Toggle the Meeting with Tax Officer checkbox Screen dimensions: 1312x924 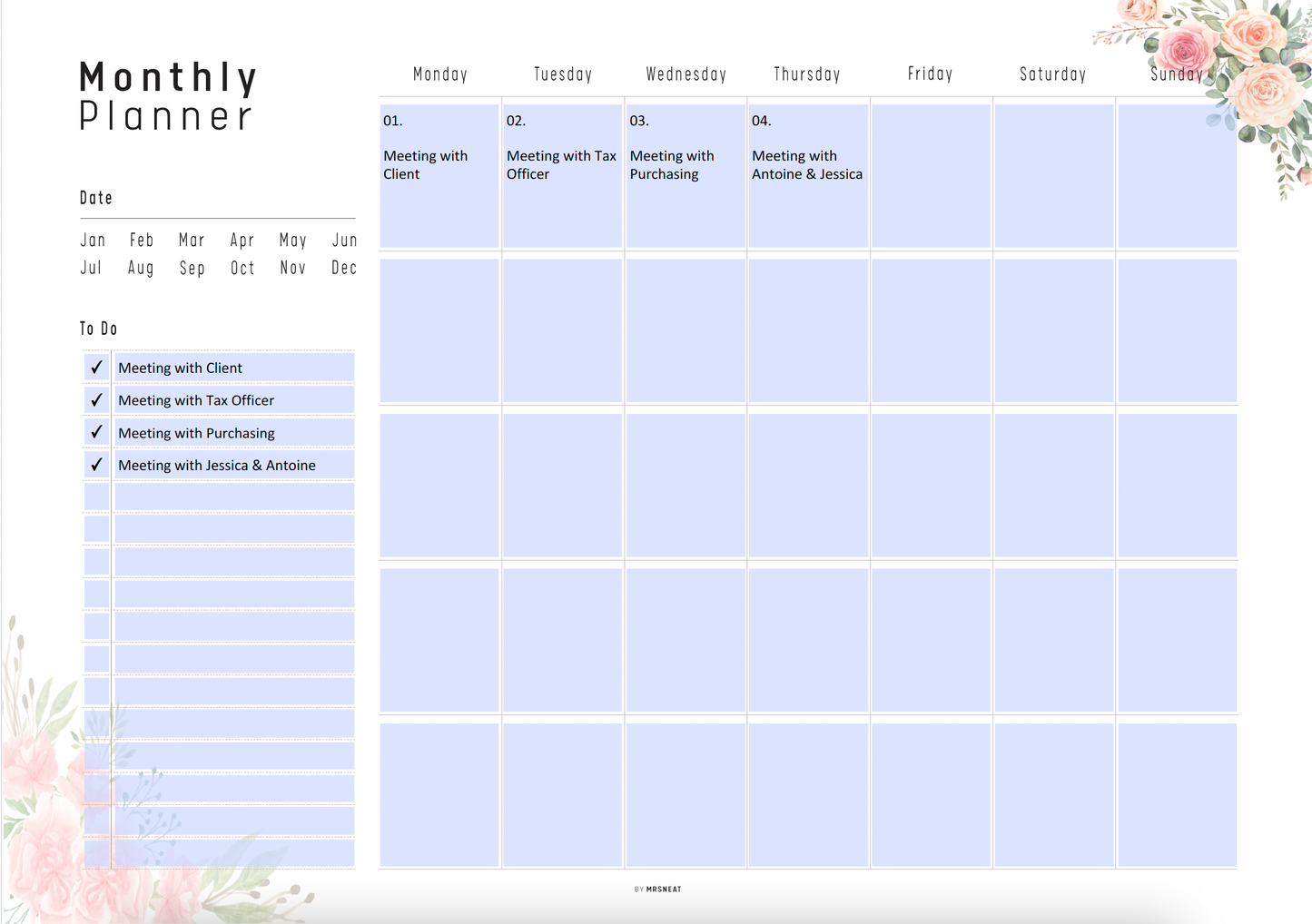[96, 400]
